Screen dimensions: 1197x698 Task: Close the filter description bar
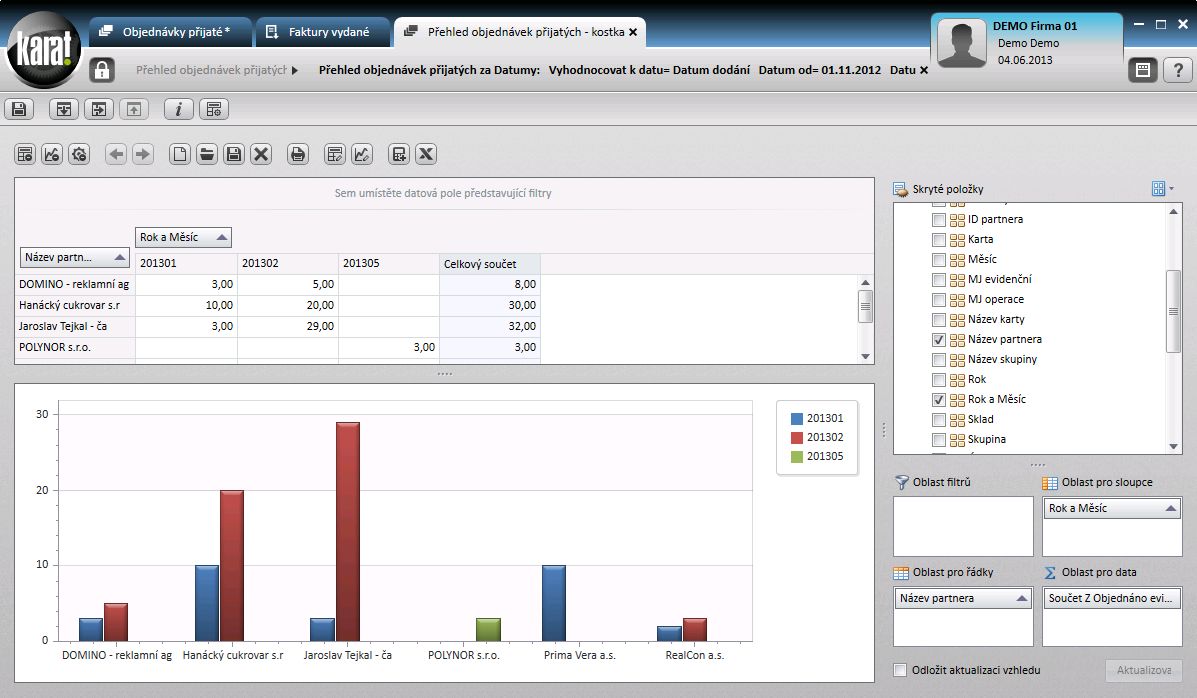click(924, 70)
